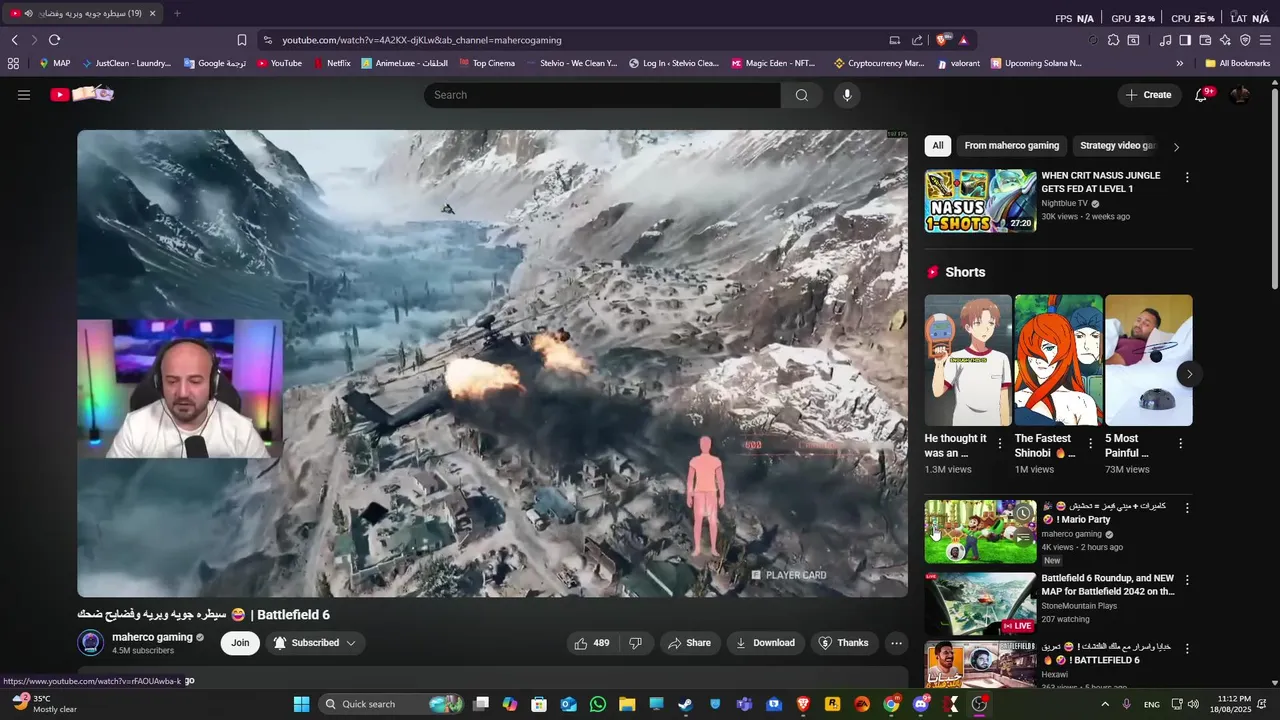Open more actions for the video

pyautogui.click(x=897, y=643)
